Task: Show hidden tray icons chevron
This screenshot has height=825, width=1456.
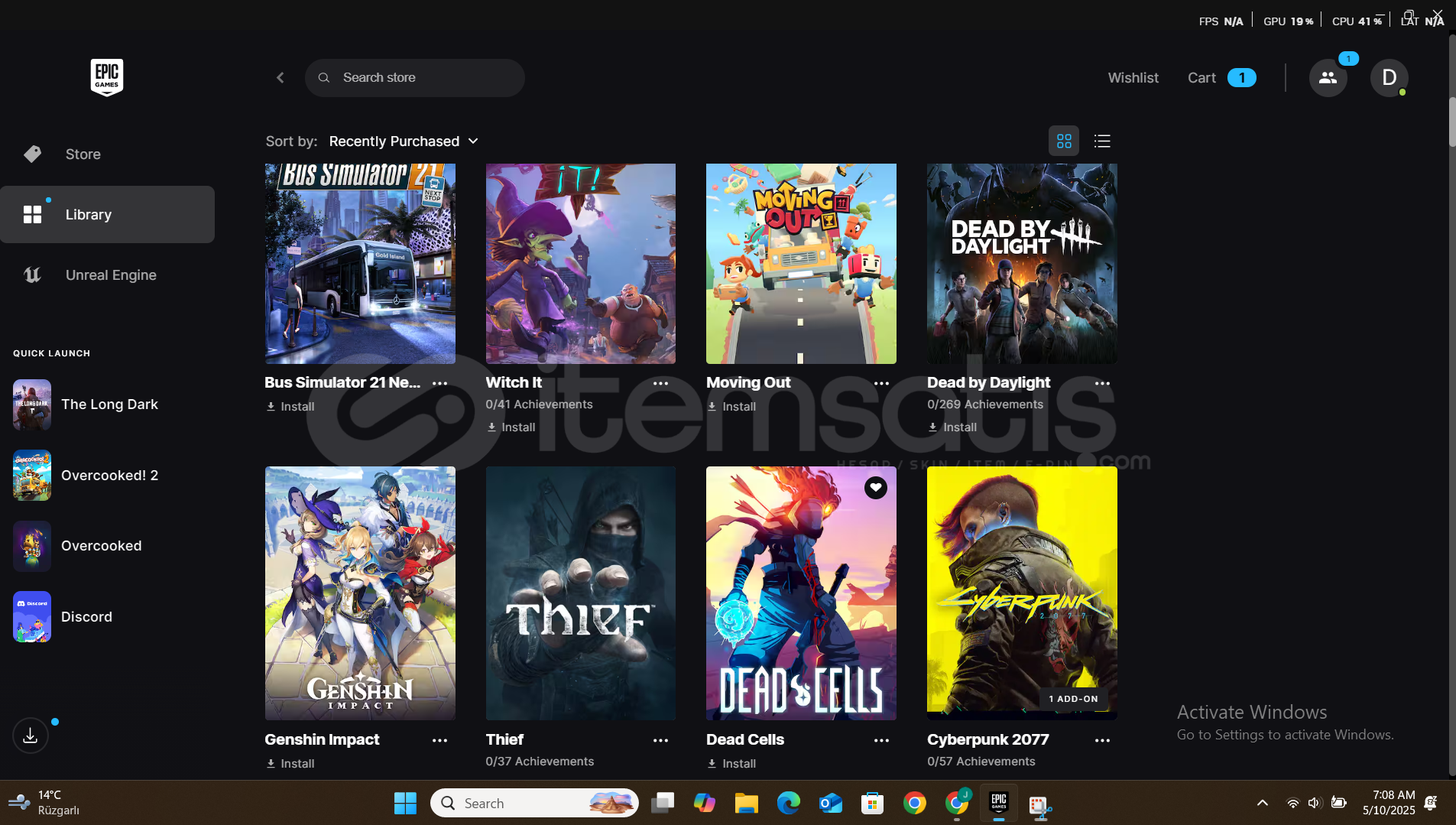Action: (1263, 803)
